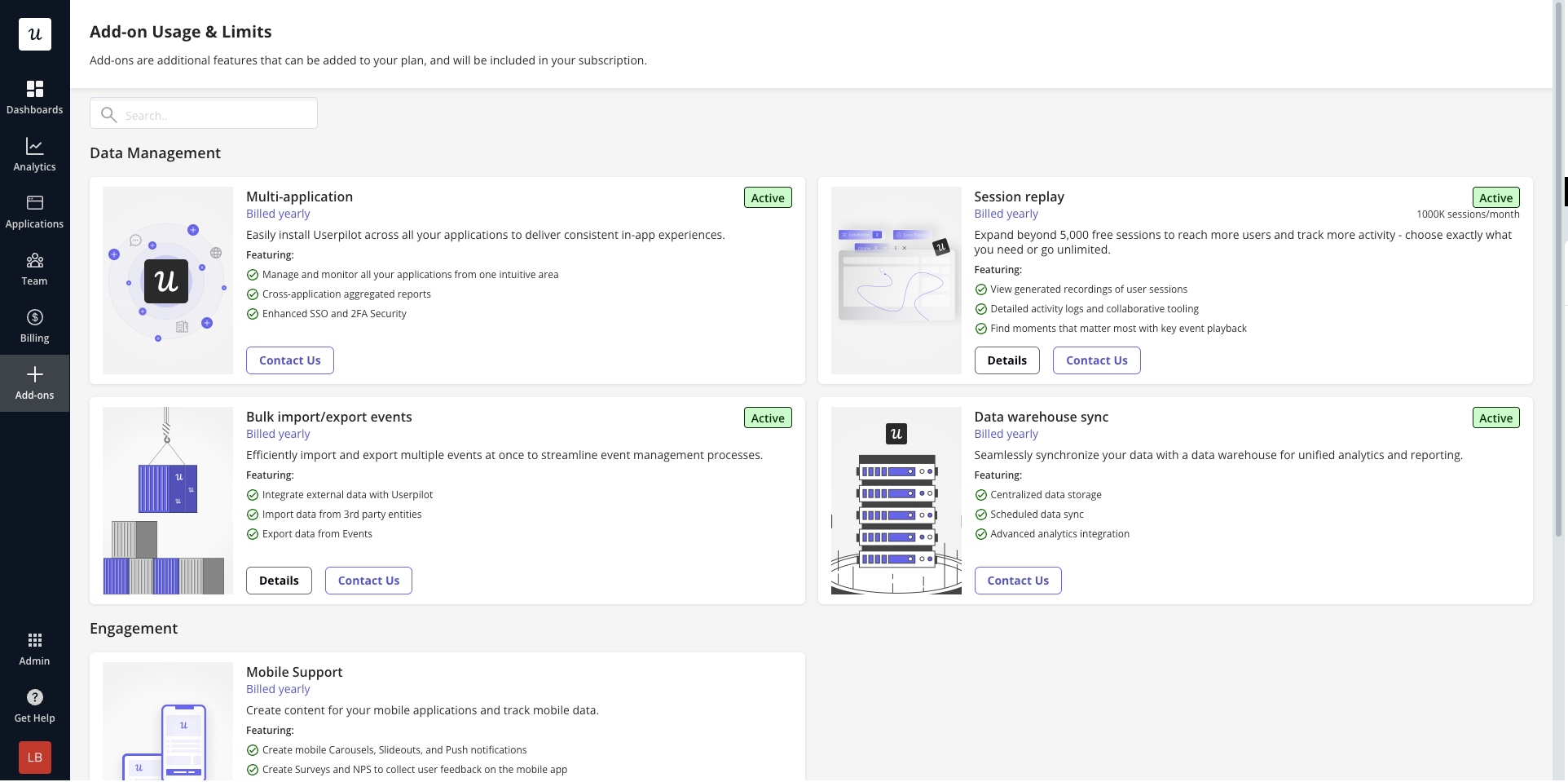Open the Admin grid menu
The height and width of the screenshot is (782, 1568).
coord(34,649)
